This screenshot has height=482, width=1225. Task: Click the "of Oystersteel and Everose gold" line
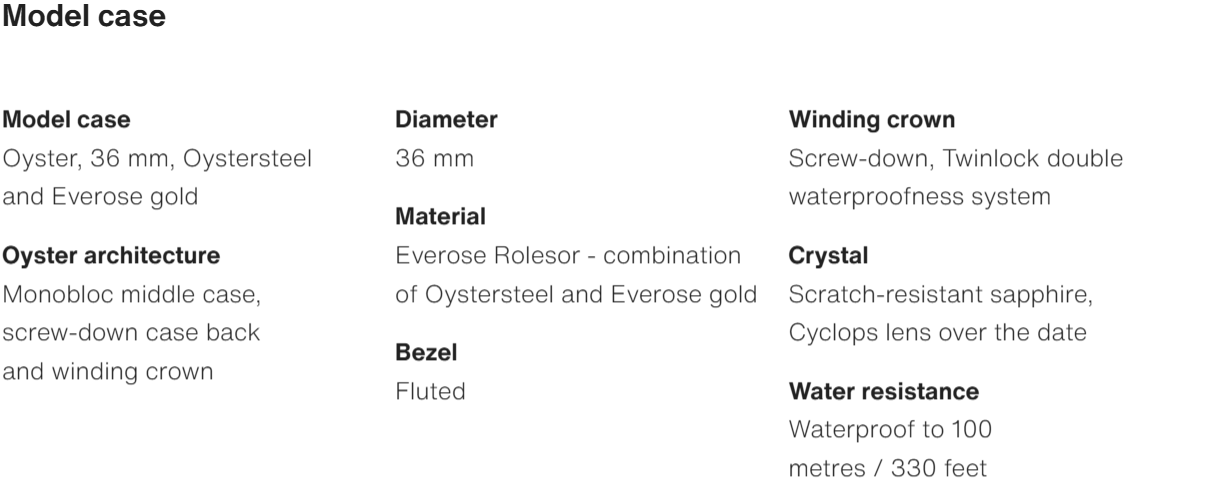pos(576,295)
